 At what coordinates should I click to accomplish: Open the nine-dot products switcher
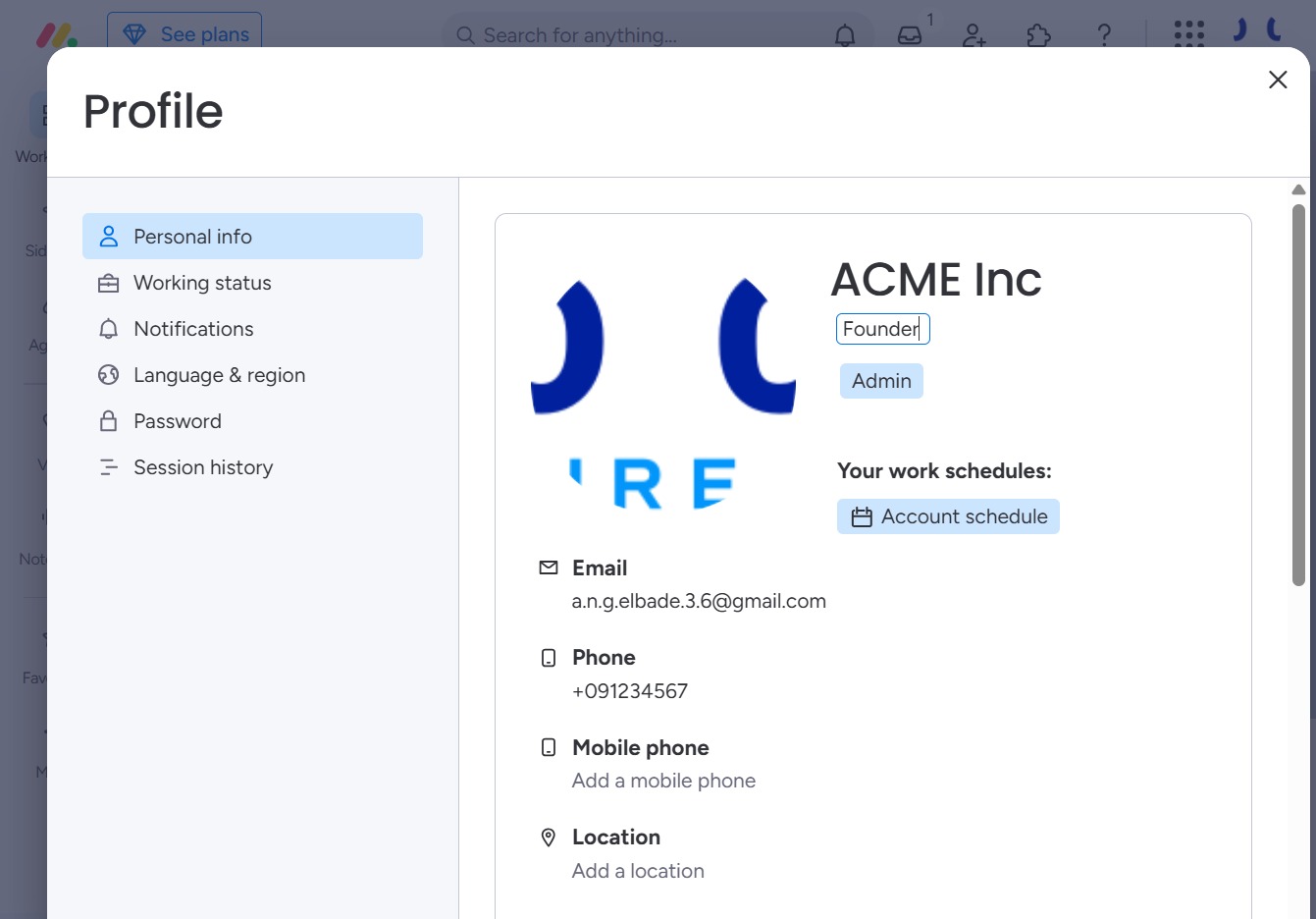click(1189, 33)
